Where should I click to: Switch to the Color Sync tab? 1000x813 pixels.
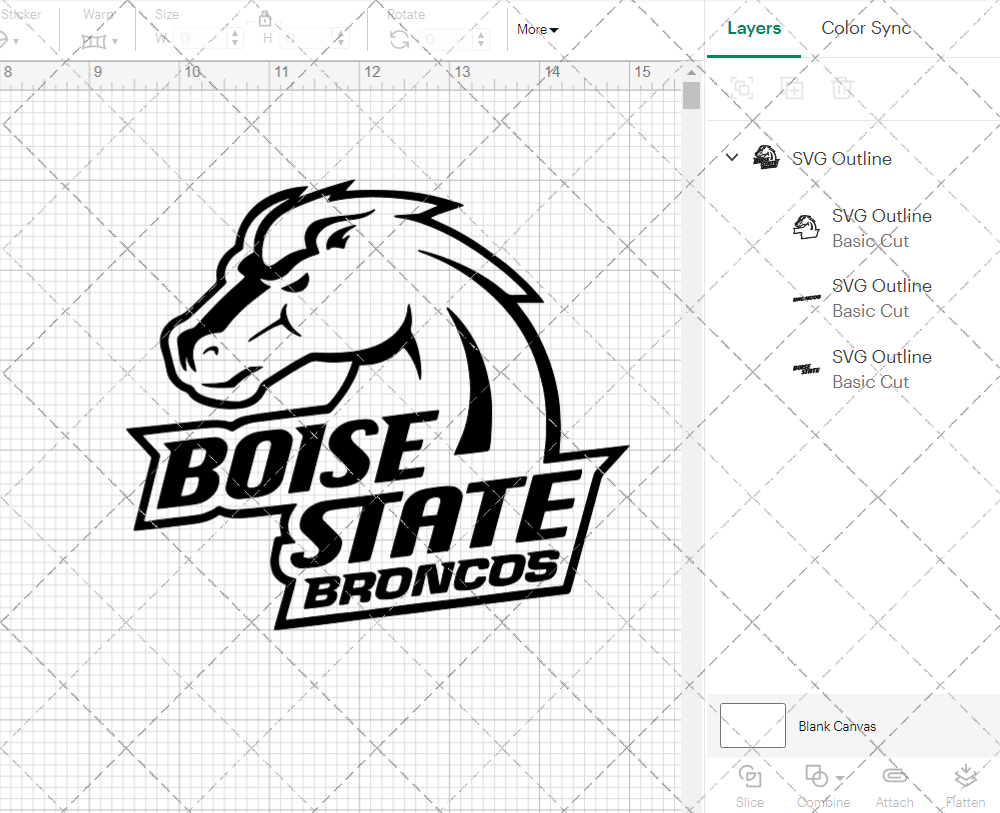pos(866,28)
